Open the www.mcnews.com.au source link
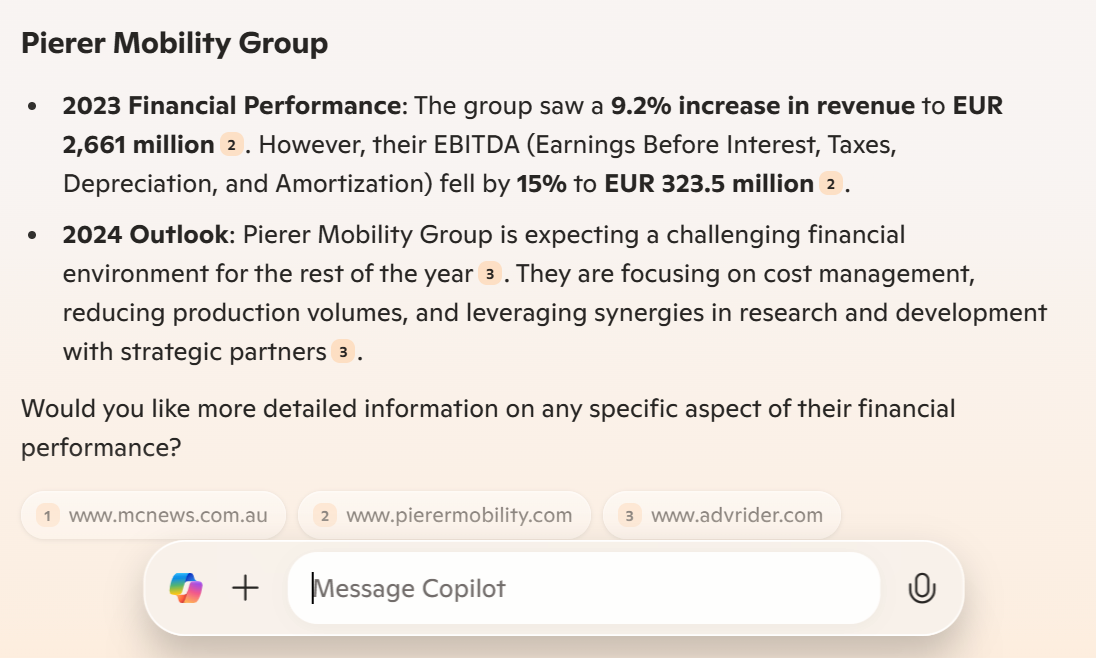Viewport: 1096px width, 658px height. 153,515
